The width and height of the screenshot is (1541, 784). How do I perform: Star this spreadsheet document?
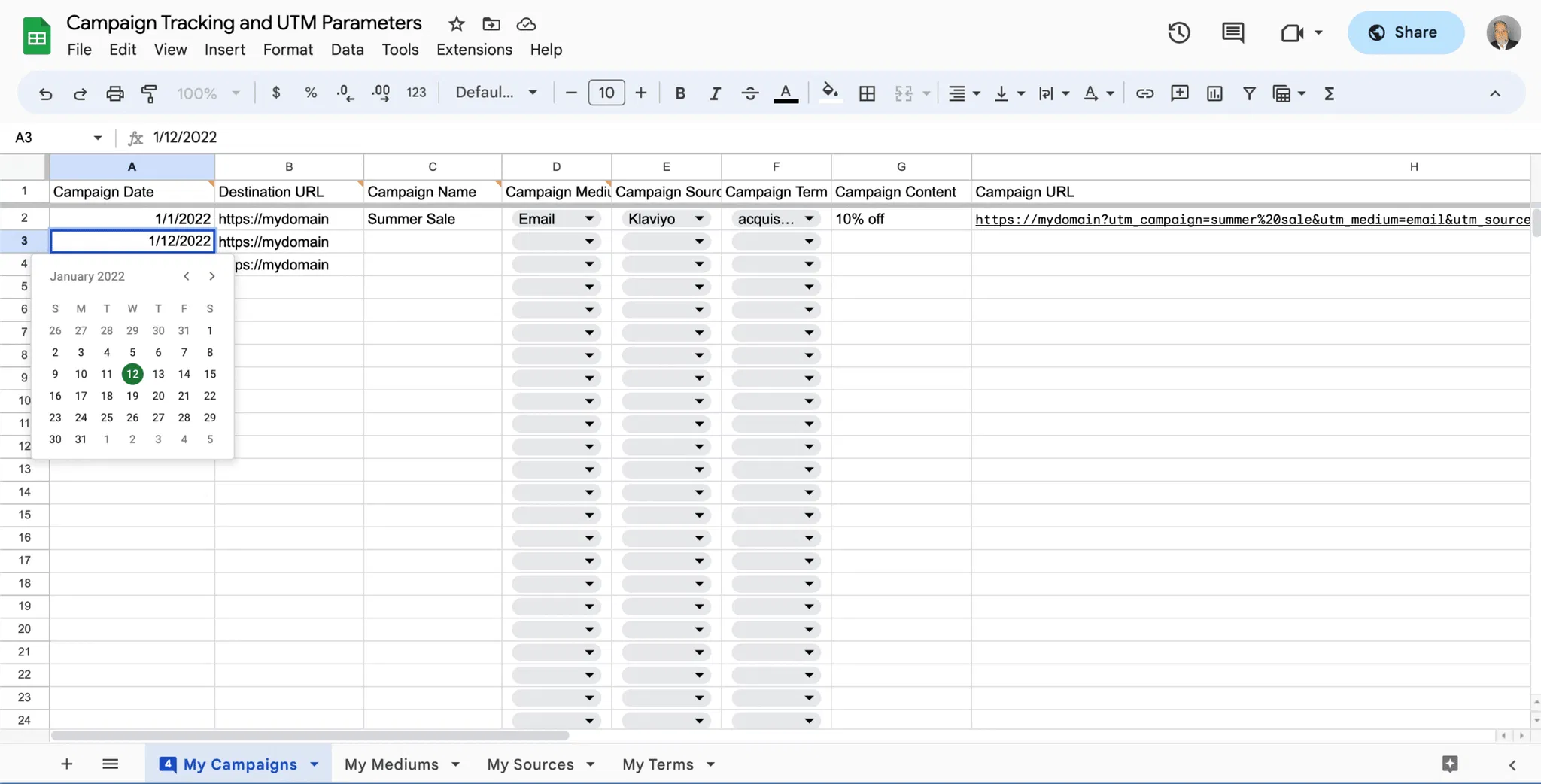pyautogui.click(x=456, y=24)
